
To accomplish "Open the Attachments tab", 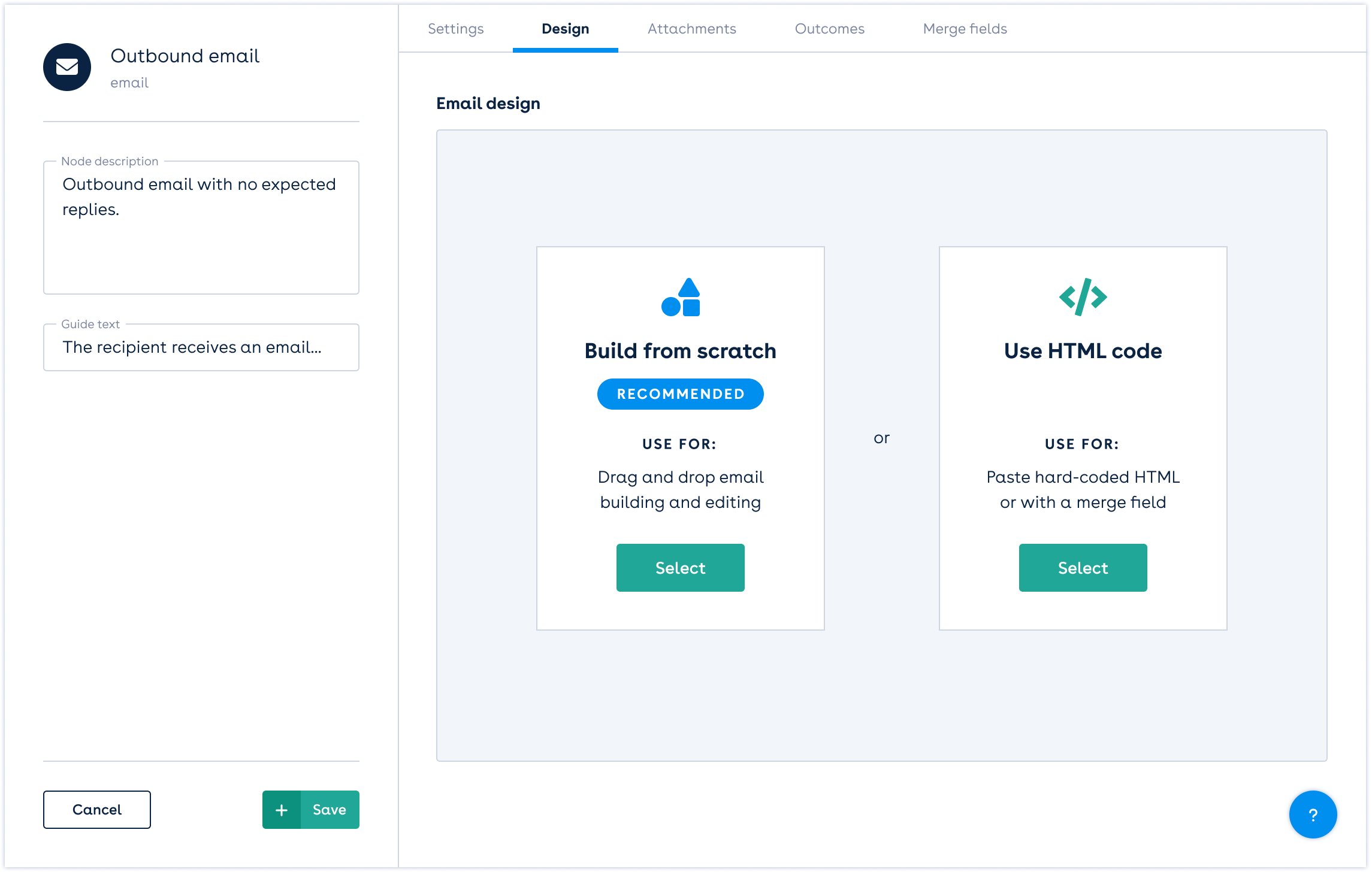I will (692, 29).
